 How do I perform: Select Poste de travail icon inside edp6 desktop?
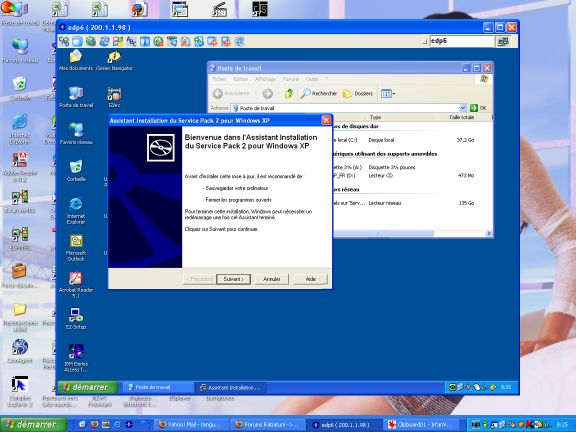(76, 97)
